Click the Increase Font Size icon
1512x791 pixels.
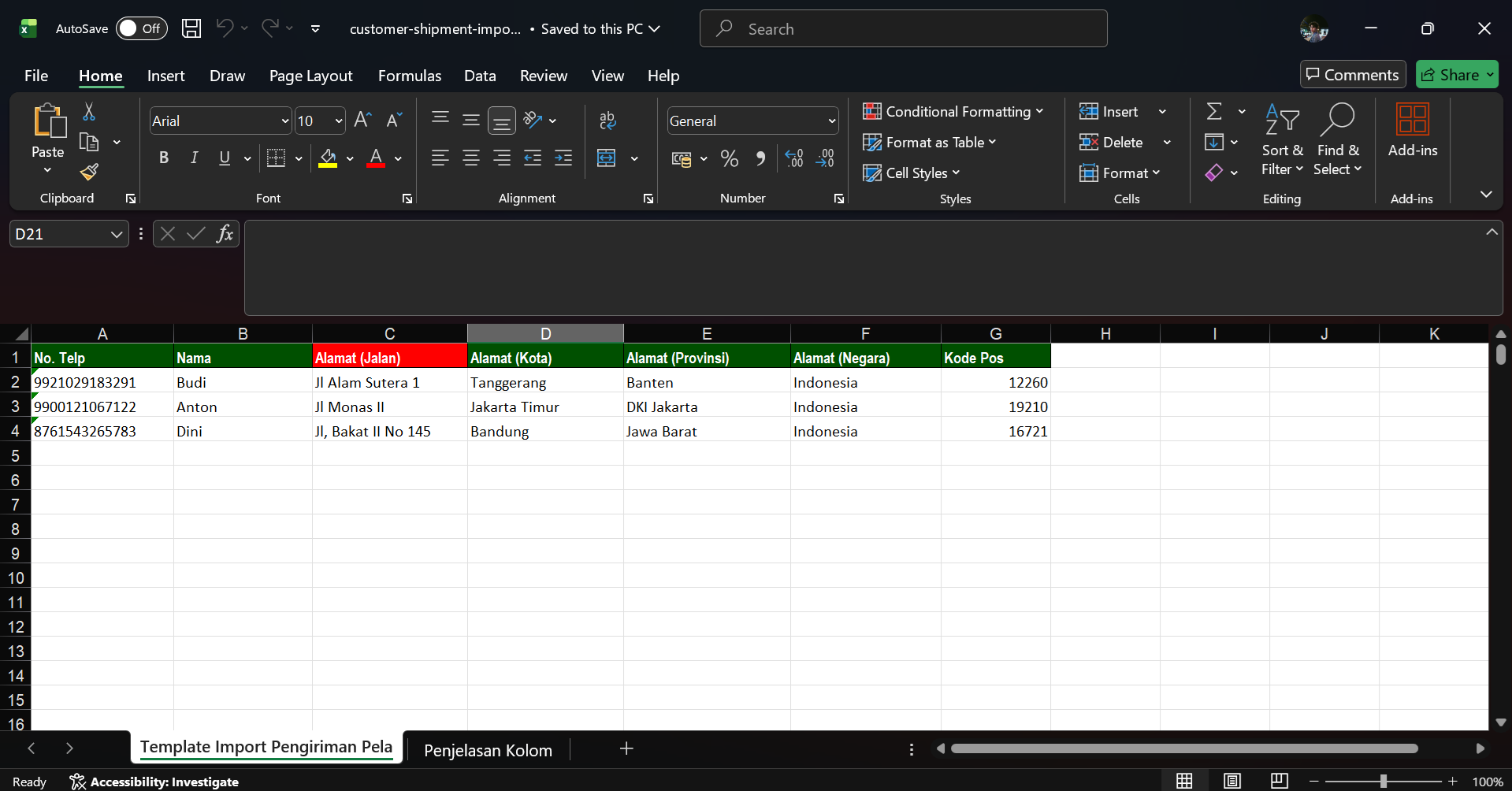pyautogui.click(x=362, y=121)
